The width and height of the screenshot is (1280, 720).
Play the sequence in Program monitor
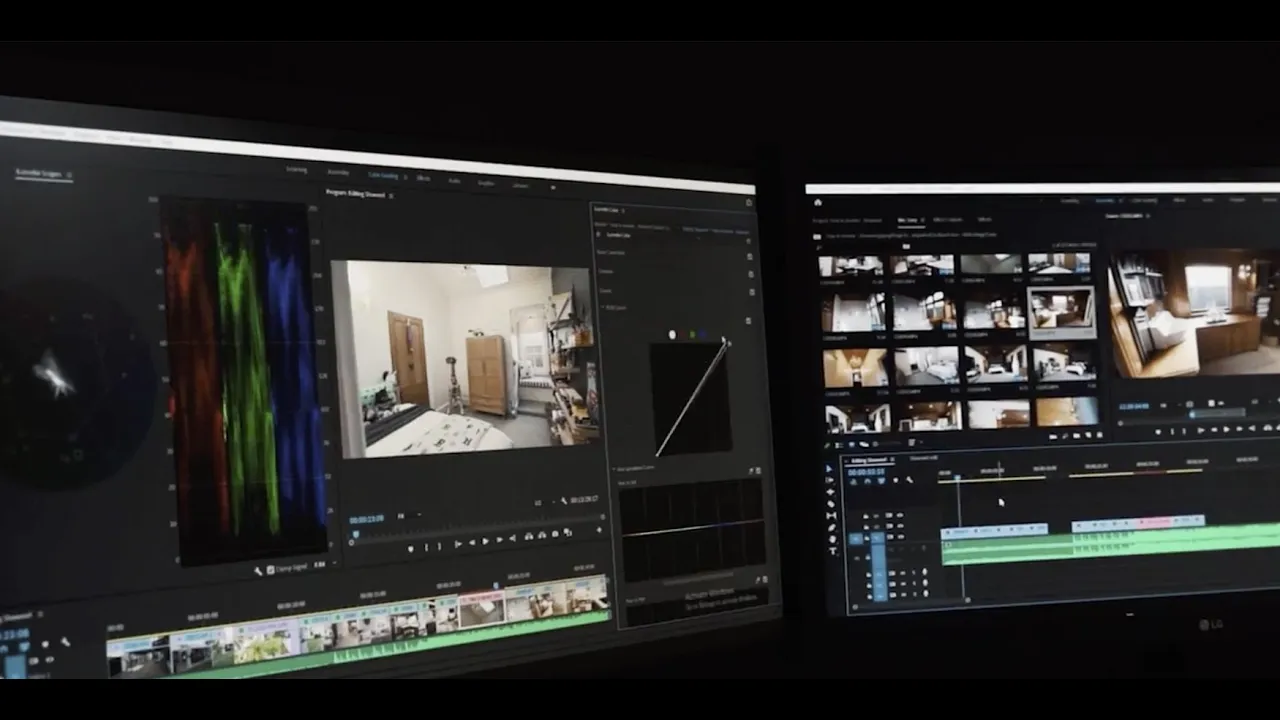coord(485,541)
